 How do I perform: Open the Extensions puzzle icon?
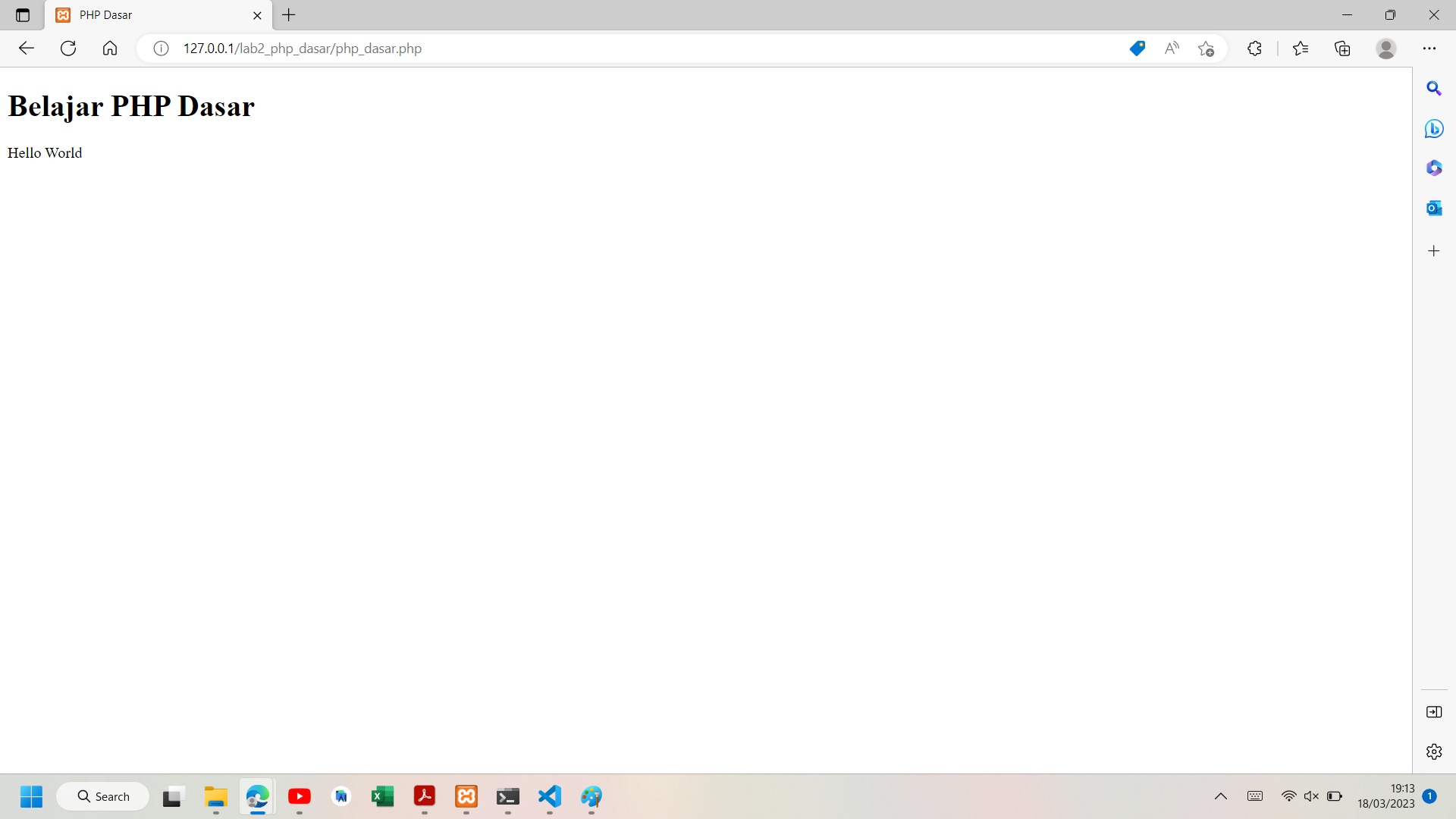1254,49
